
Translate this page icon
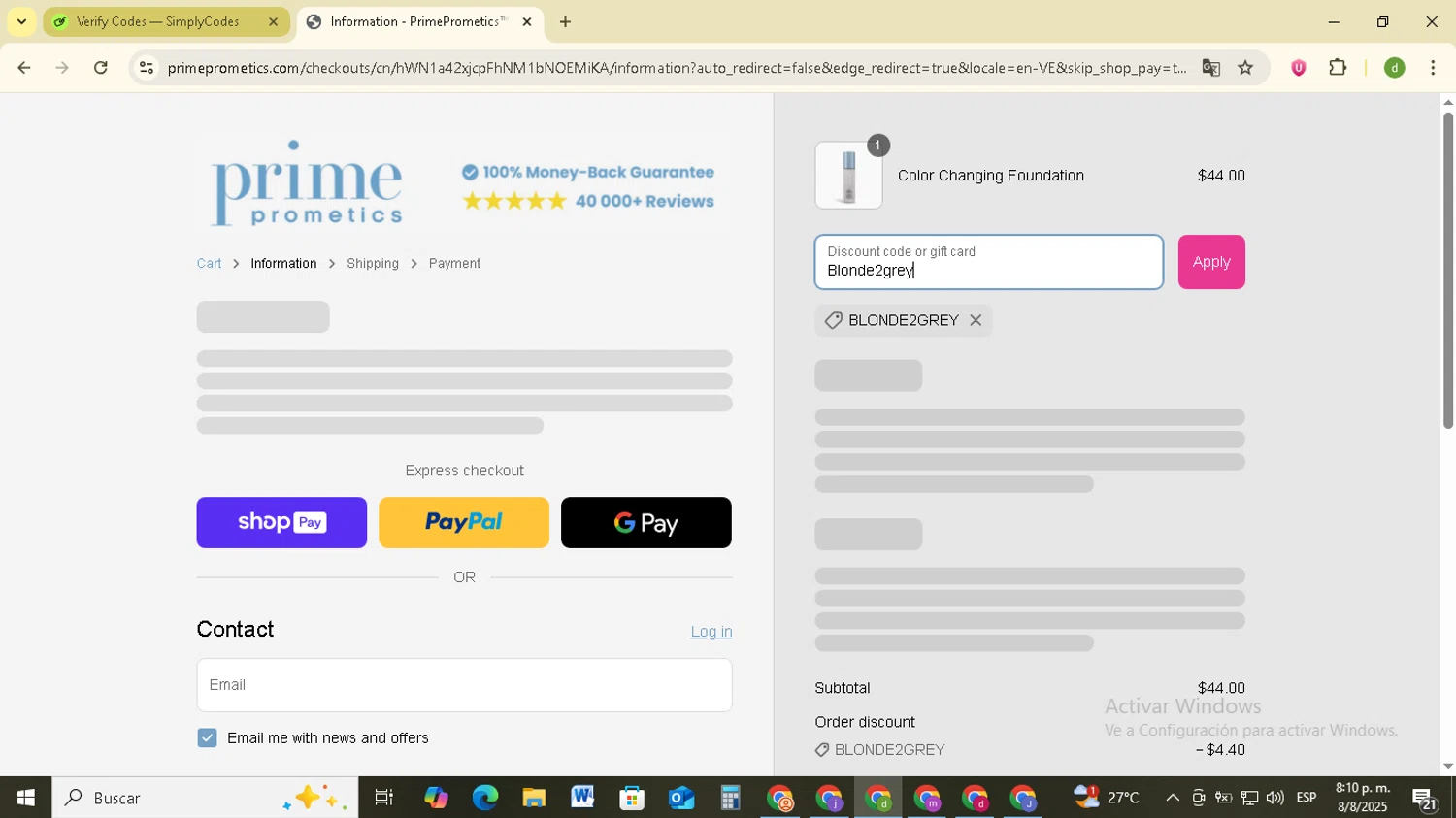[1210, 68]
